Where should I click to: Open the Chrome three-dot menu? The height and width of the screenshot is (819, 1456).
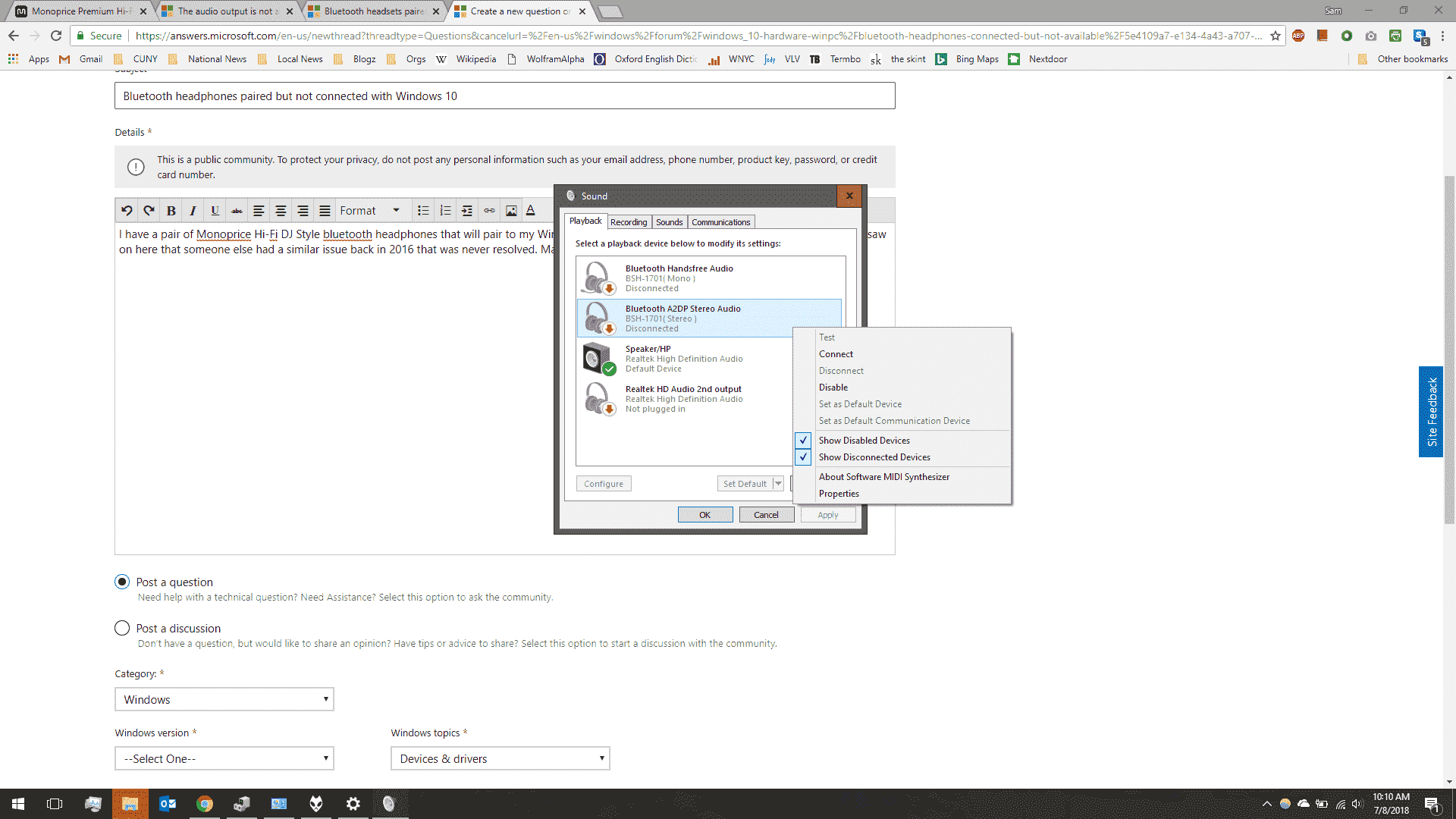pyautogui.click(x=1443, y=36)
